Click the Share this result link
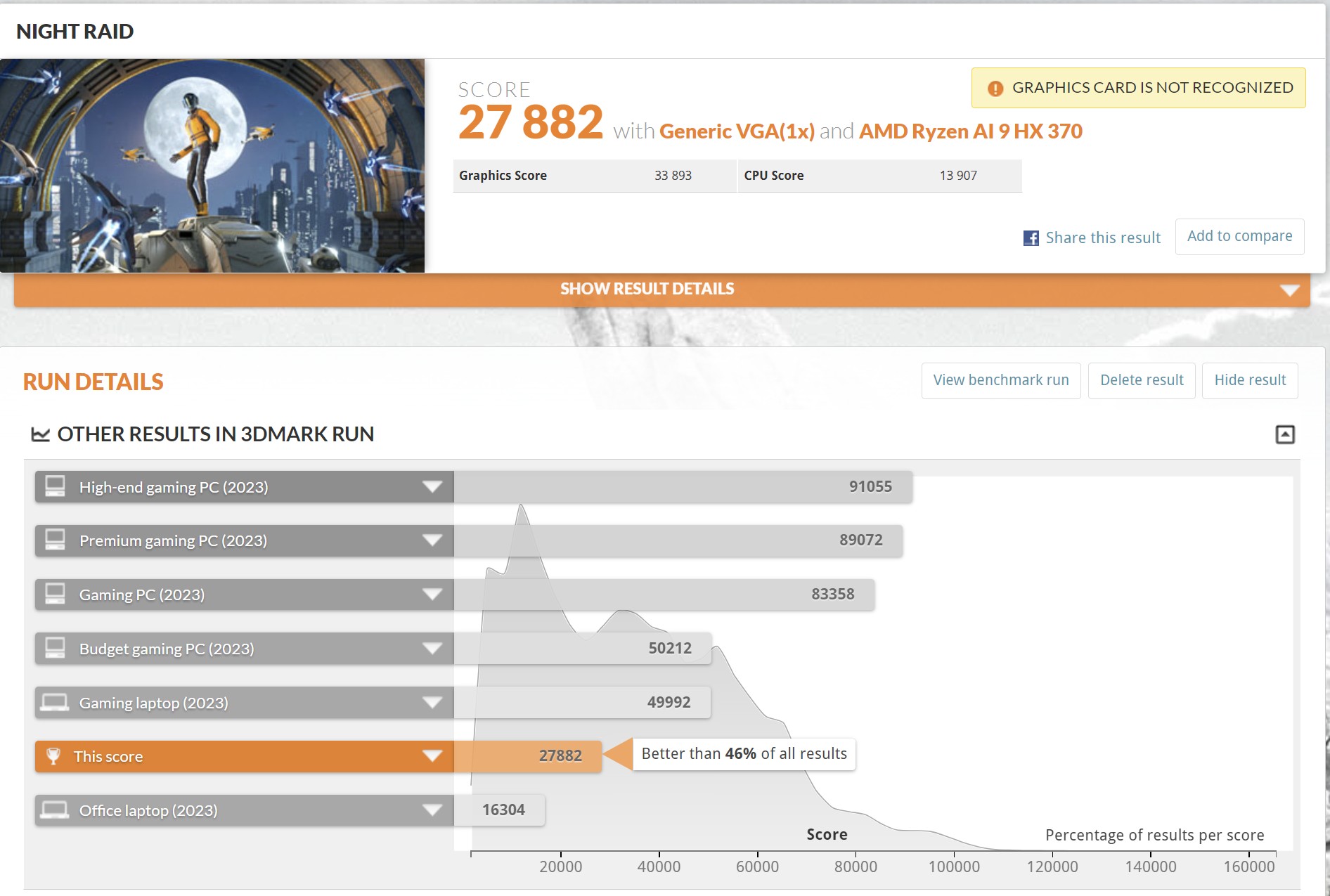Image resolution: width=1330 pixels, height=896 pixels. point(1102,238)
